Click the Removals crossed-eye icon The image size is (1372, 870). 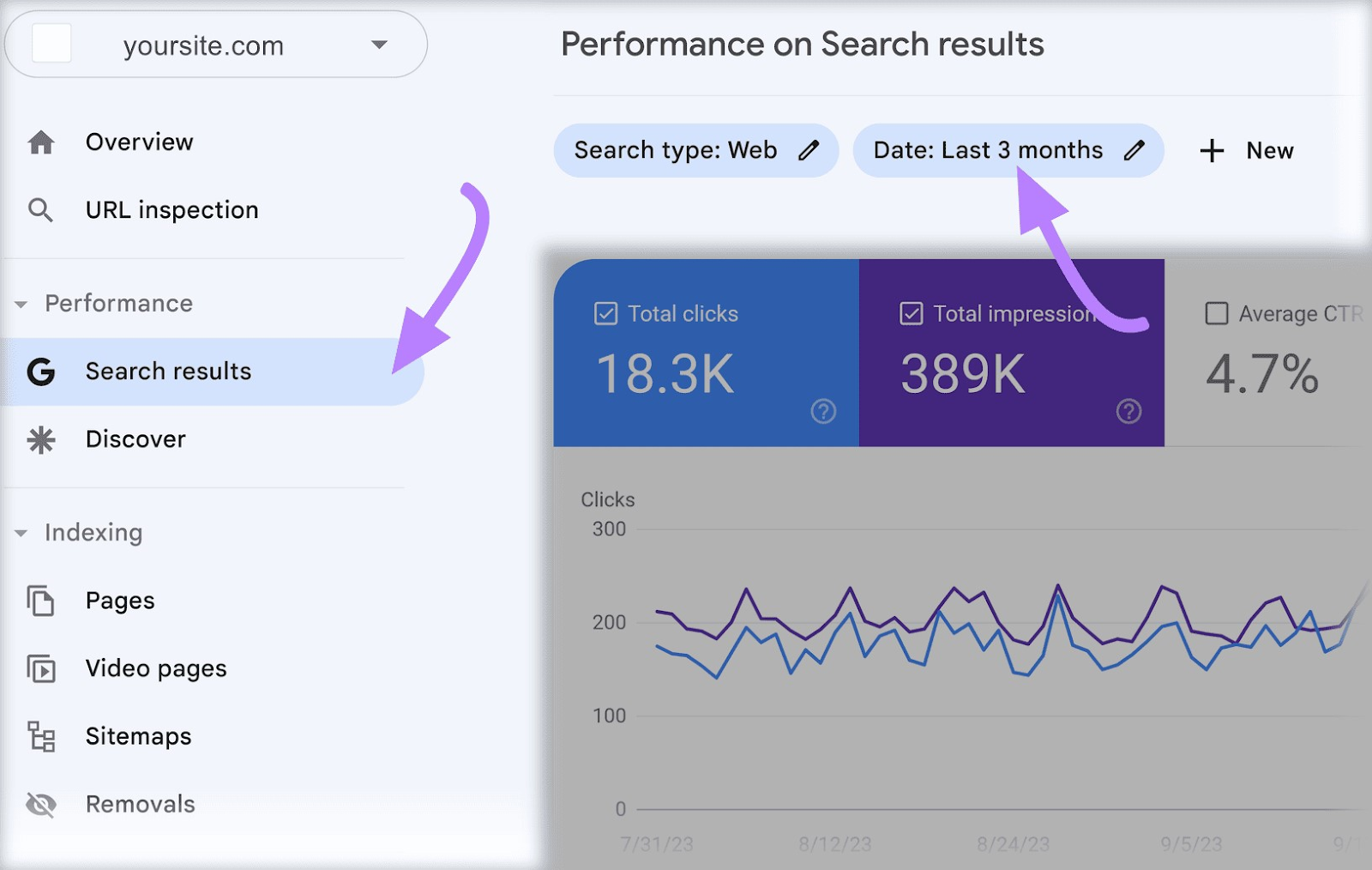41,805
